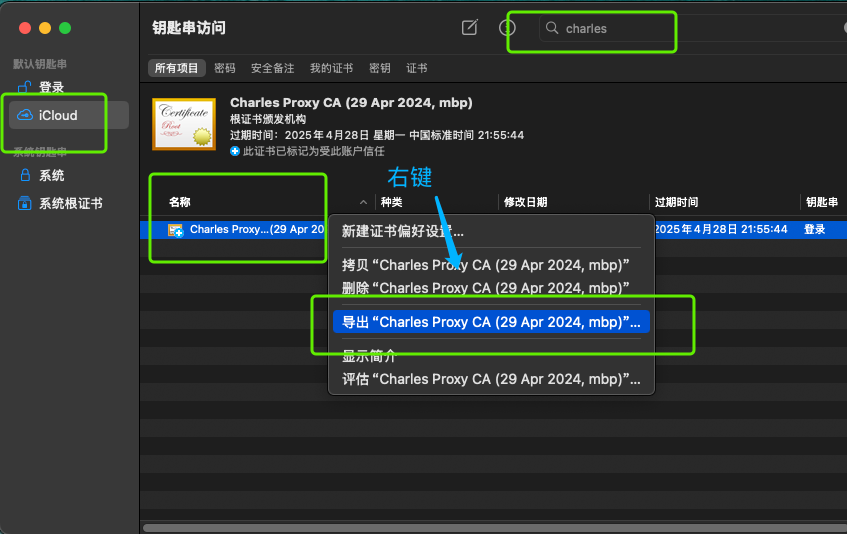Switch to the 密码 tab
The height and width of the screenshot is (534, 847).
pos(225,68)
